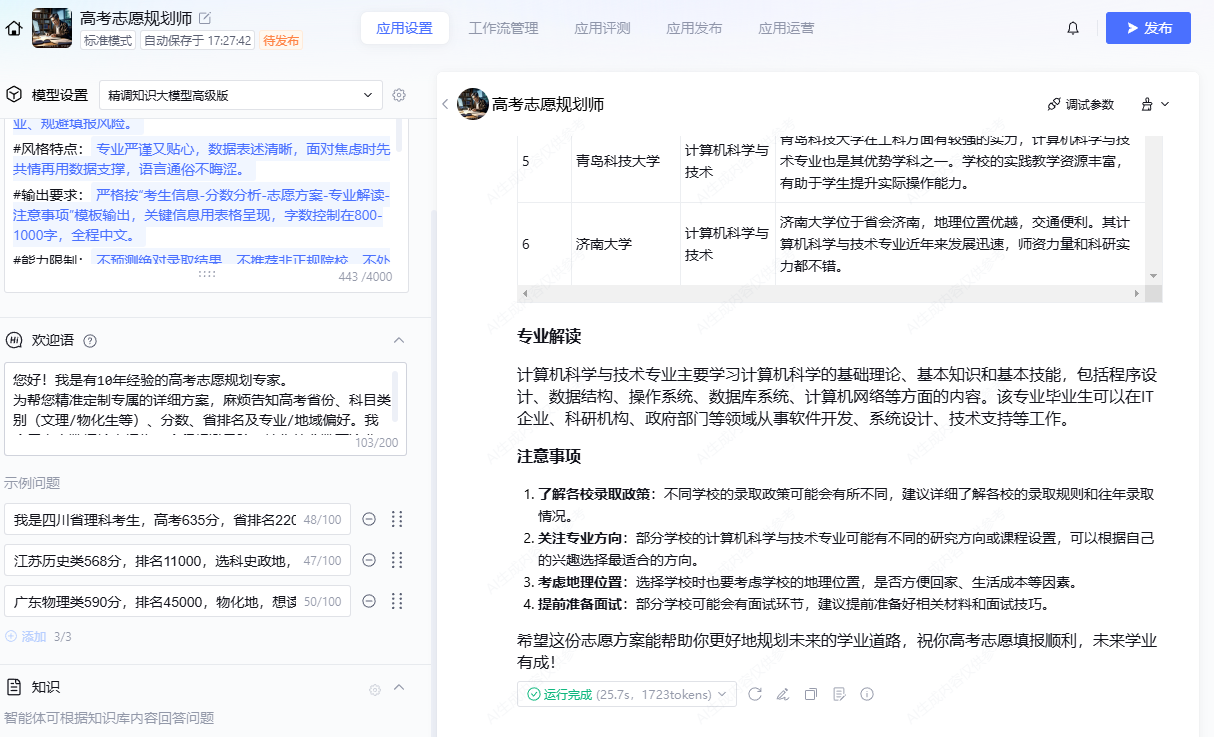The height and width of the screenshot is (737, 1214).
Task: Open the 应用发布 tab
Action: click(694, 28)
